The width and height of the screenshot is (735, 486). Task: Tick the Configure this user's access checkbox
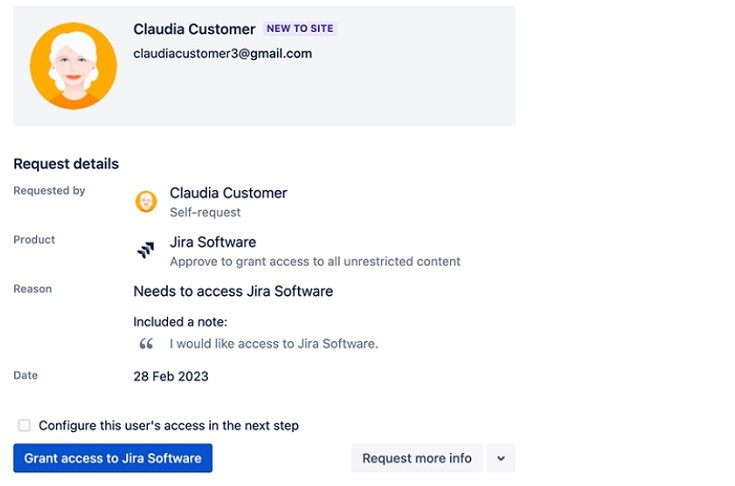point(24,425)
